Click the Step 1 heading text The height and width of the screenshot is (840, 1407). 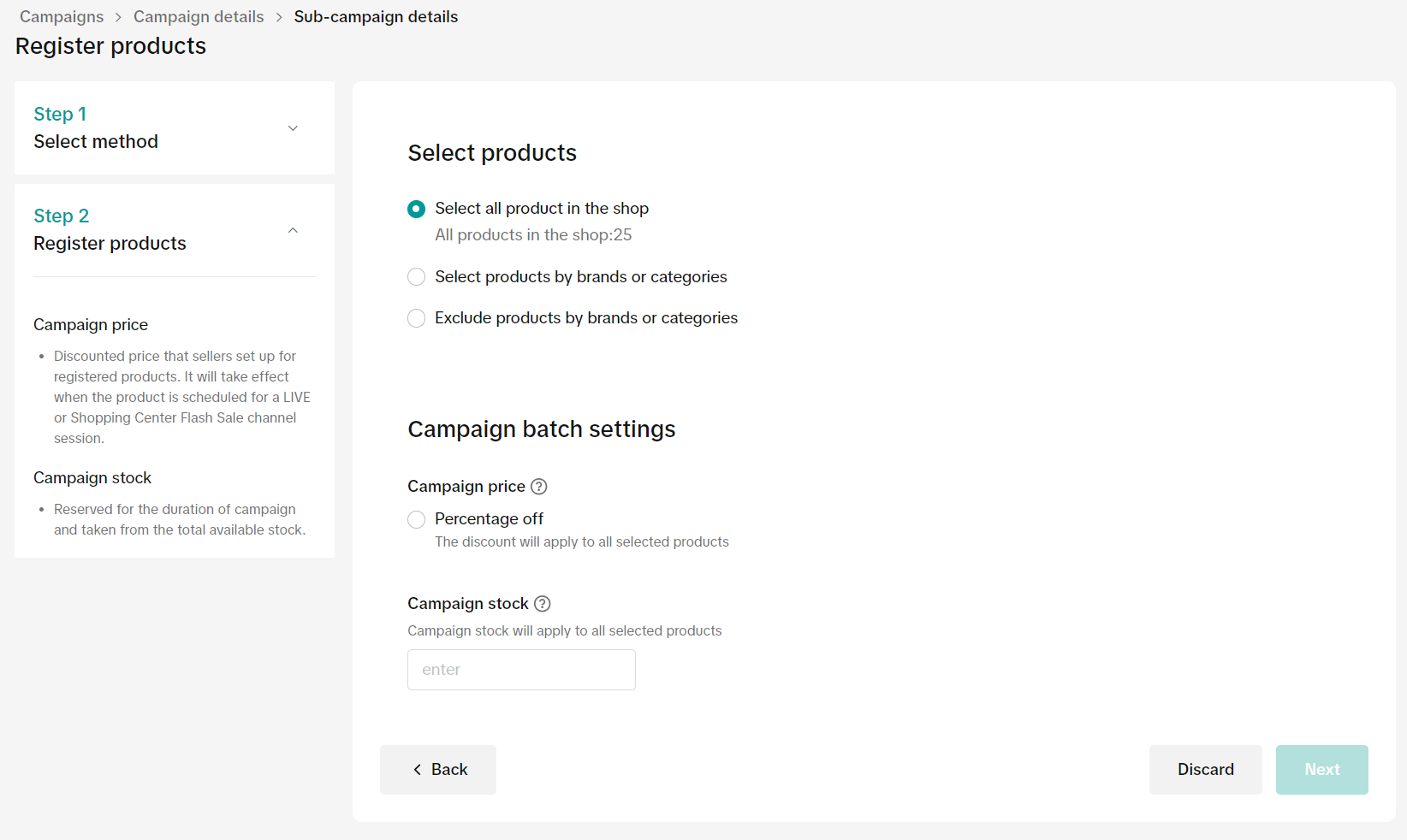60,114
